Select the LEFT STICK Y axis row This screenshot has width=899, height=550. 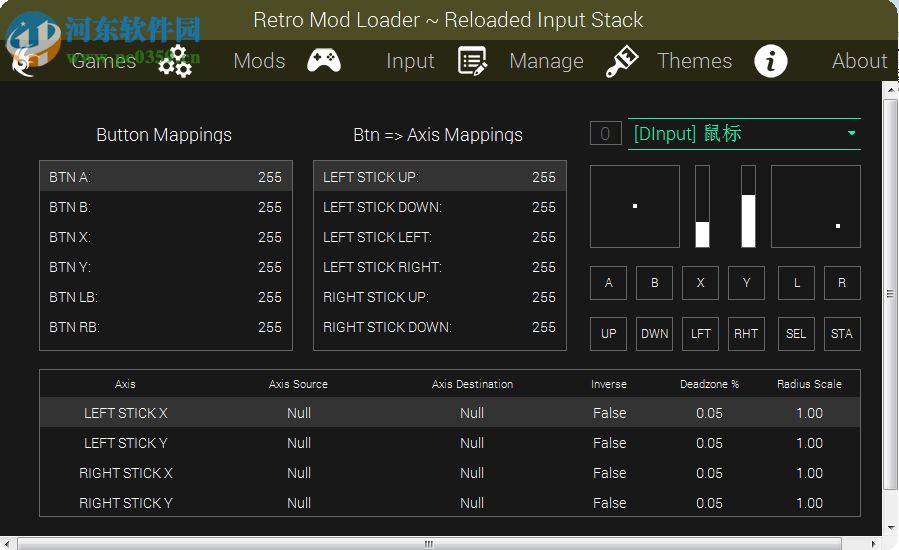pyautogui.click(x=450, y=443)
